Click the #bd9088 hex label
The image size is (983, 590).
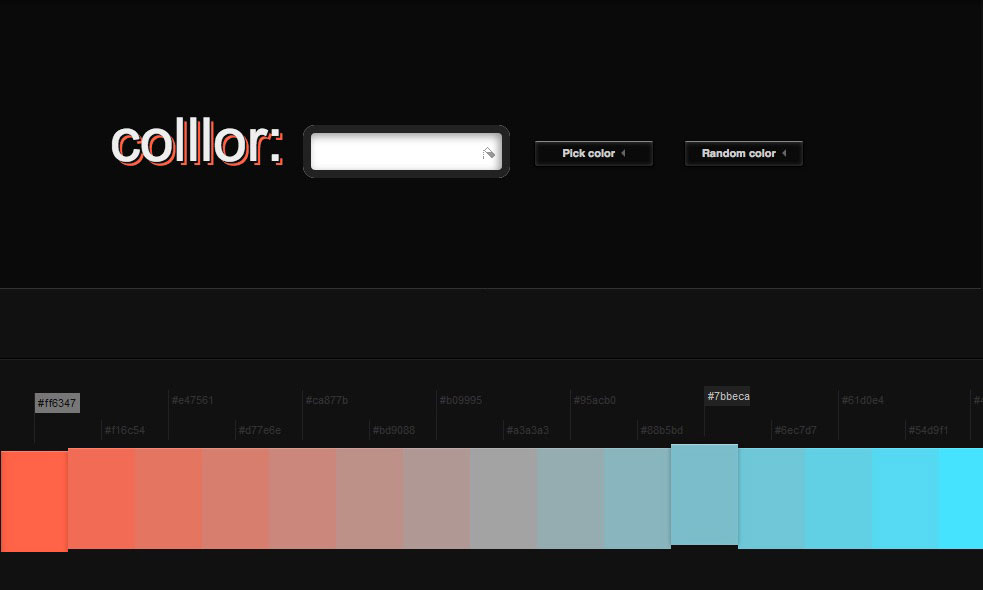[394, 431]
